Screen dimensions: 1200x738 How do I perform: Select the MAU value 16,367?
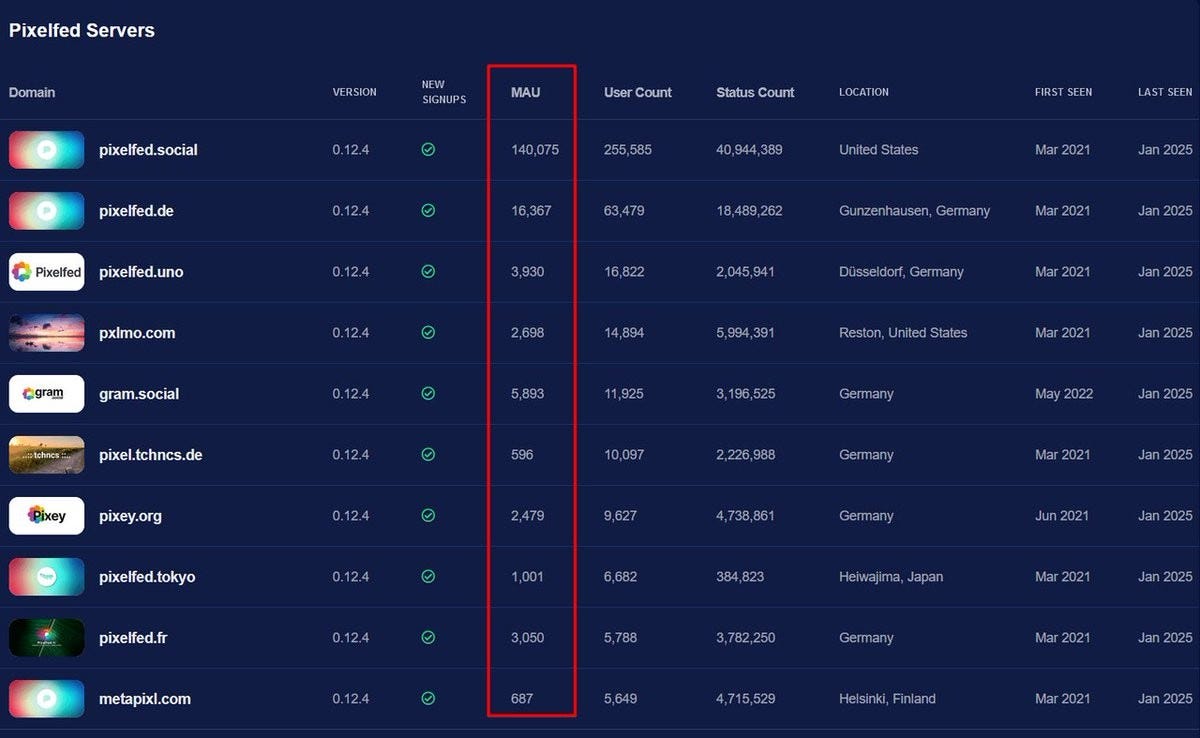coord(531,211)
